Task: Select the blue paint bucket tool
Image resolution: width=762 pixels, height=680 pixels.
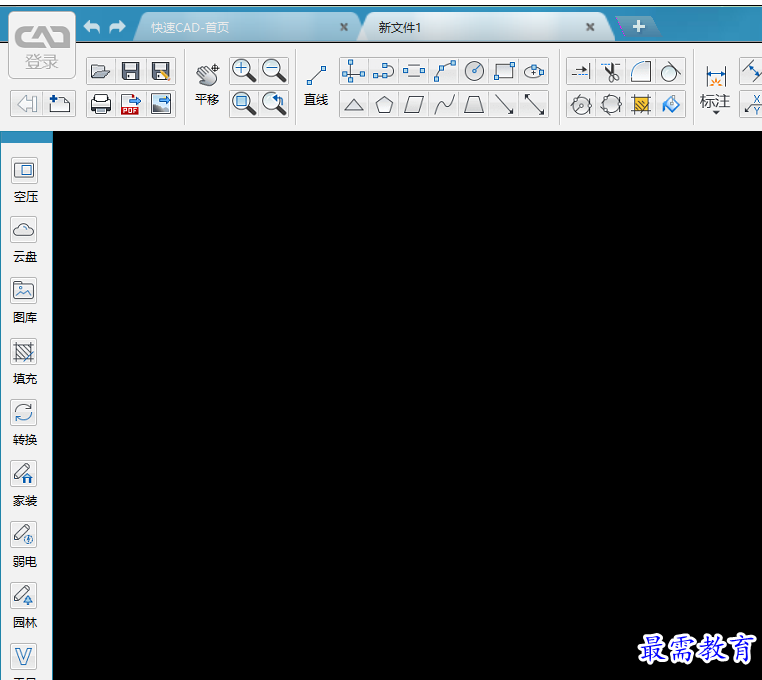Action: 671,104
